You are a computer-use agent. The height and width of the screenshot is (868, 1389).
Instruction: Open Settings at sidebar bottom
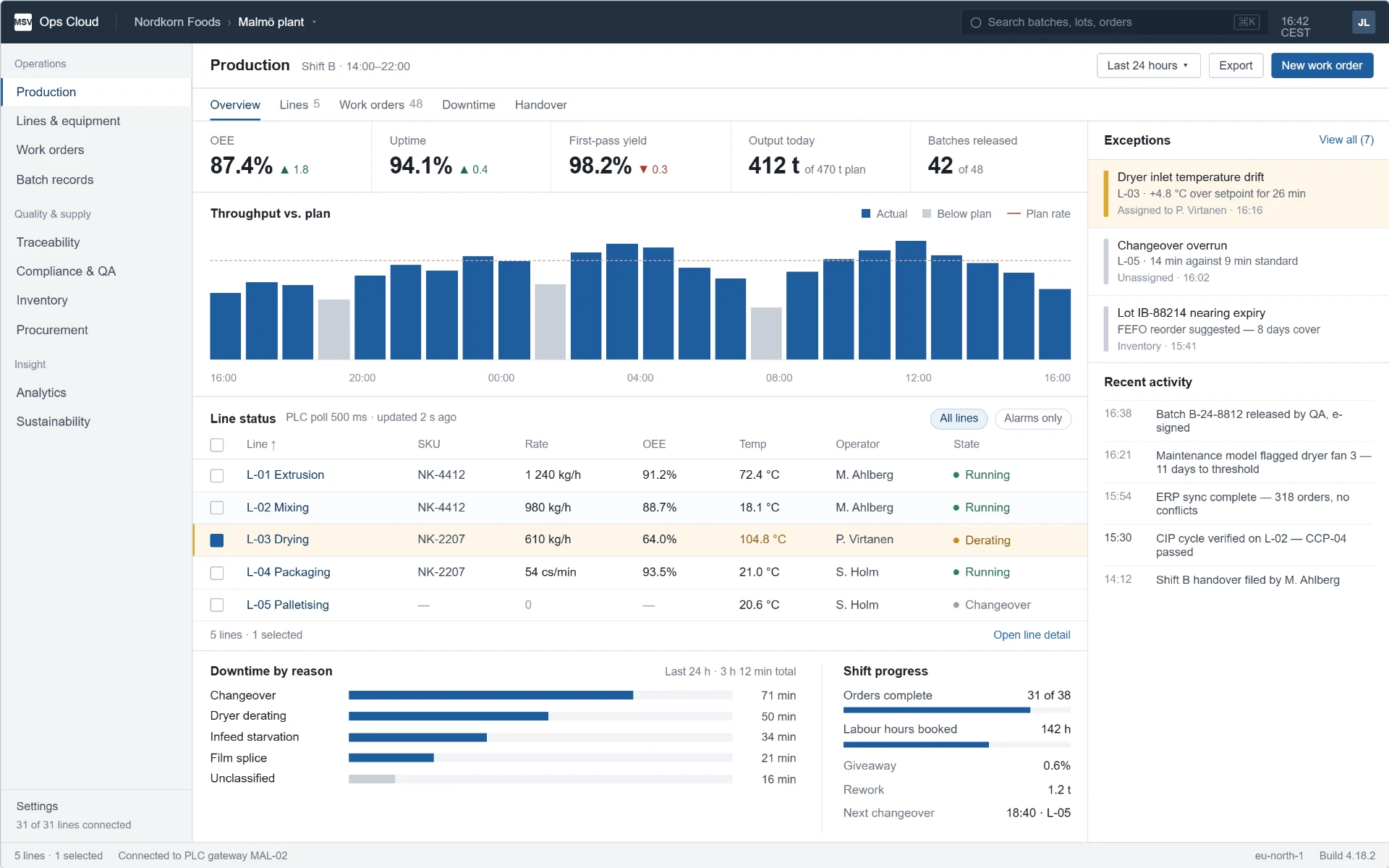pos(37,806)
